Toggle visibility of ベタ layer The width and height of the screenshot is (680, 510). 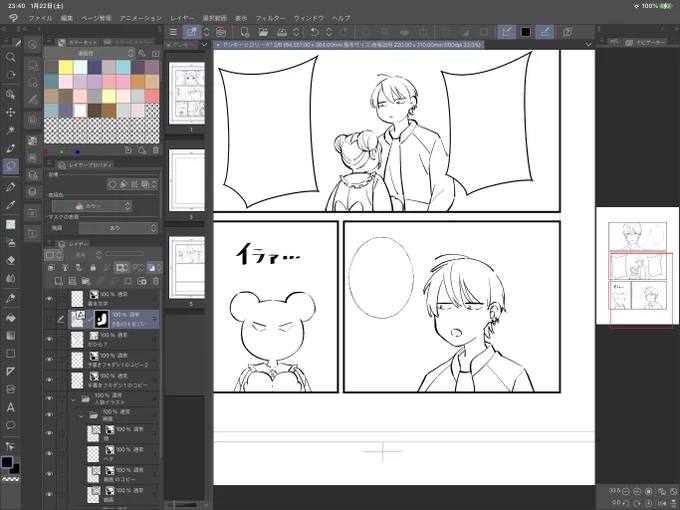click(x=49, y=453)
